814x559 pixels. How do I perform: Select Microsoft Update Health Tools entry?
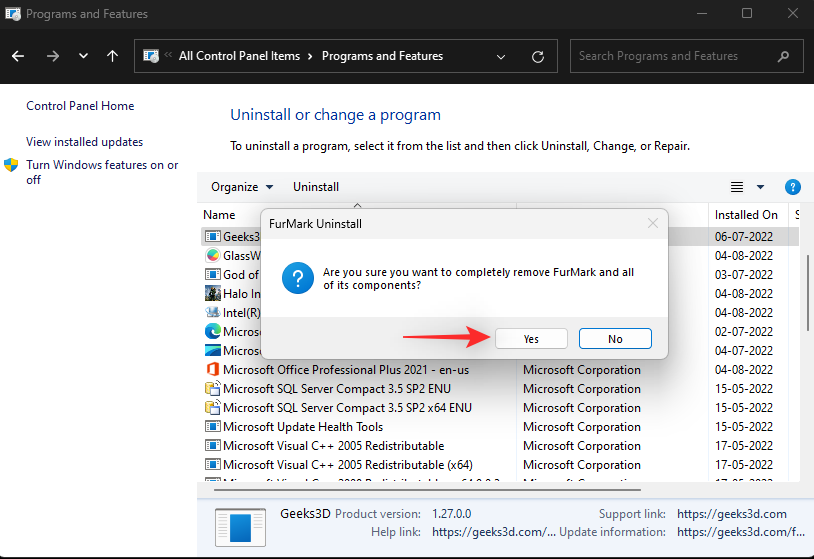pos(302,427)
